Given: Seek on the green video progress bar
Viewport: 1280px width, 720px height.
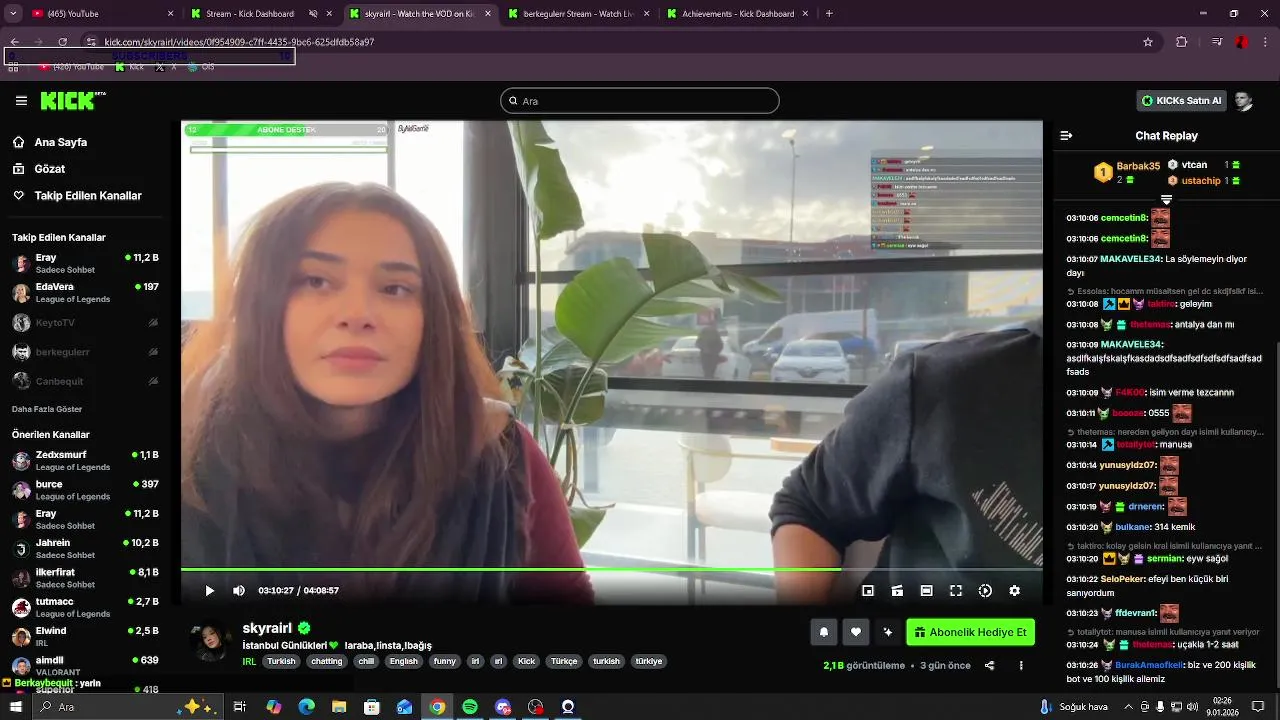Looking at the screenshot, I should (x=611, y=569).
